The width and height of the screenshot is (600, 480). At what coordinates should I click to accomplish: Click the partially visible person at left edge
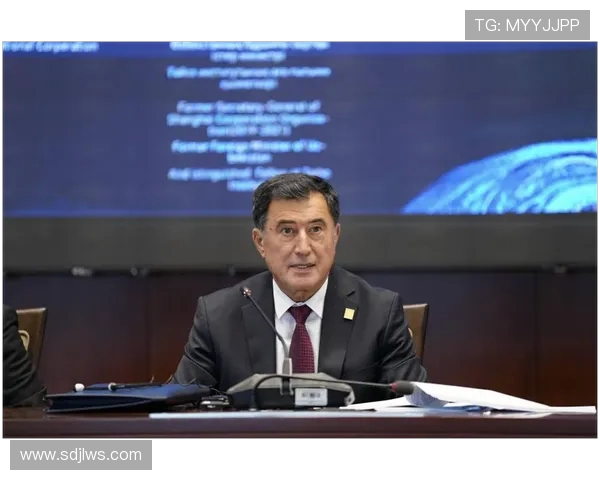tap(15, 360)
